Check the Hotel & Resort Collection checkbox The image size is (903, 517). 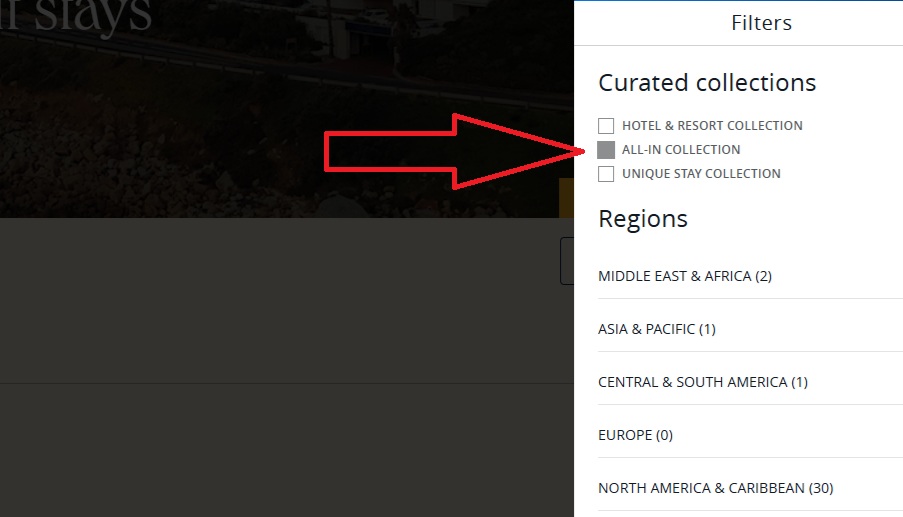(x=606, y=126)
